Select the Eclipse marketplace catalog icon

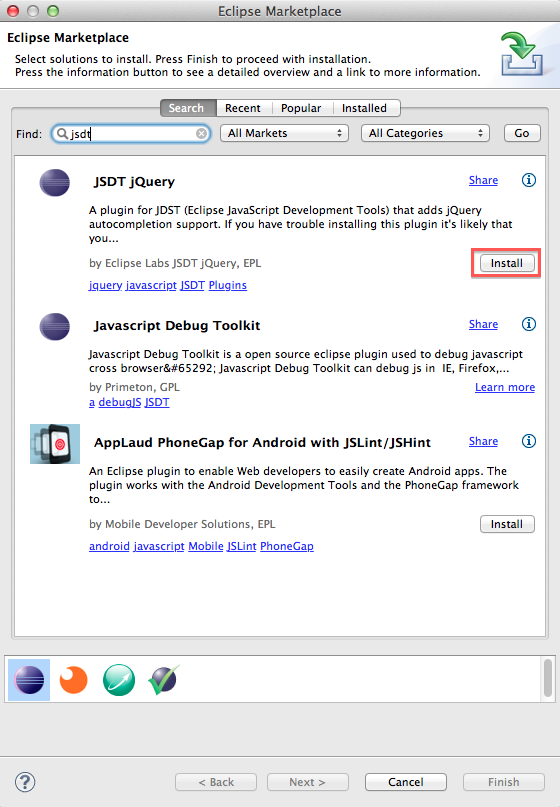click(x=29, y=680)
